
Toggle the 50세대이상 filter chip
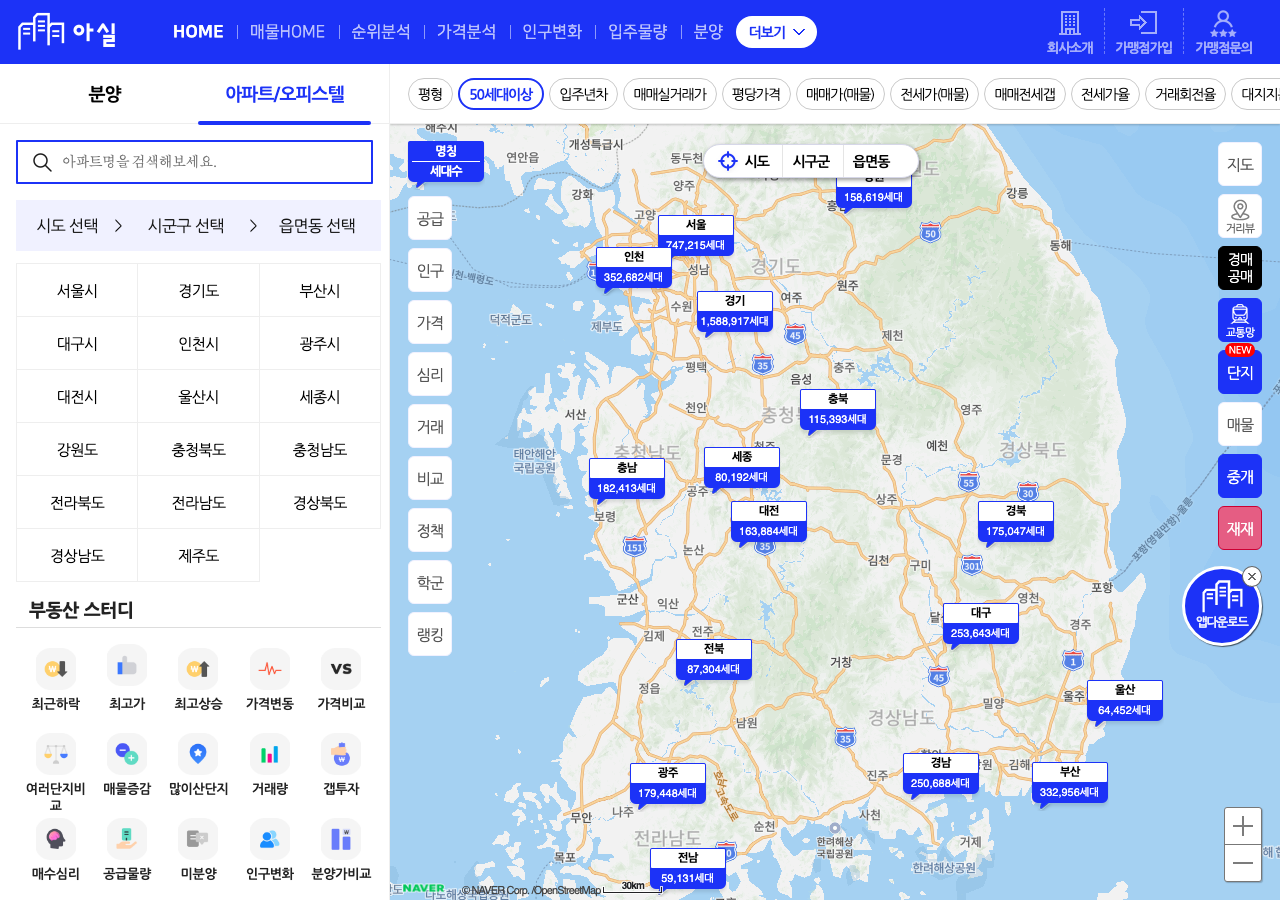(x=501, y=95)
